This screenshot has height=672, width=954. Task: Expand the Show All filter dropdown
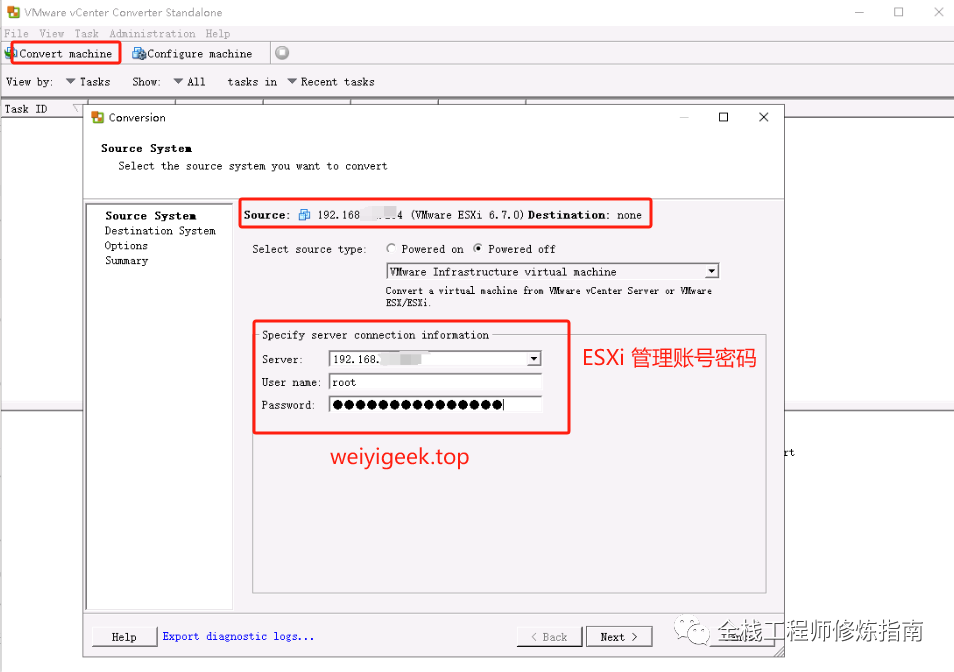point(189,81)
